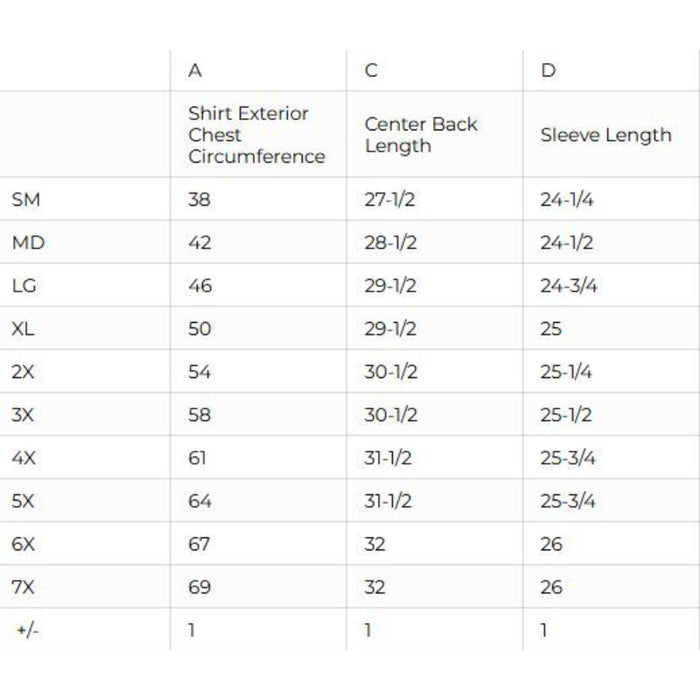This screenshot has height=700, width=700.
Task: Select the 7X size row label
Action: (x=23, y=587)
